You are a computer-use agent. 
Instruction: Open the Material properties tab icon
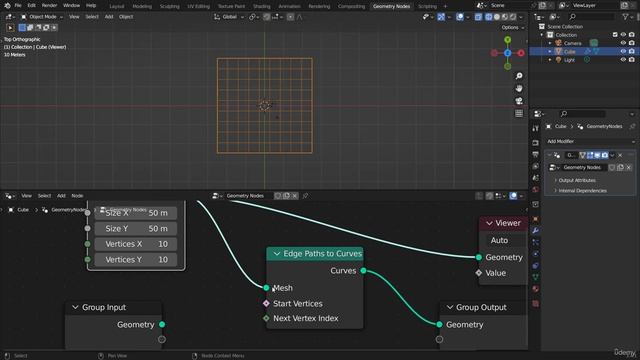(535, 289)
